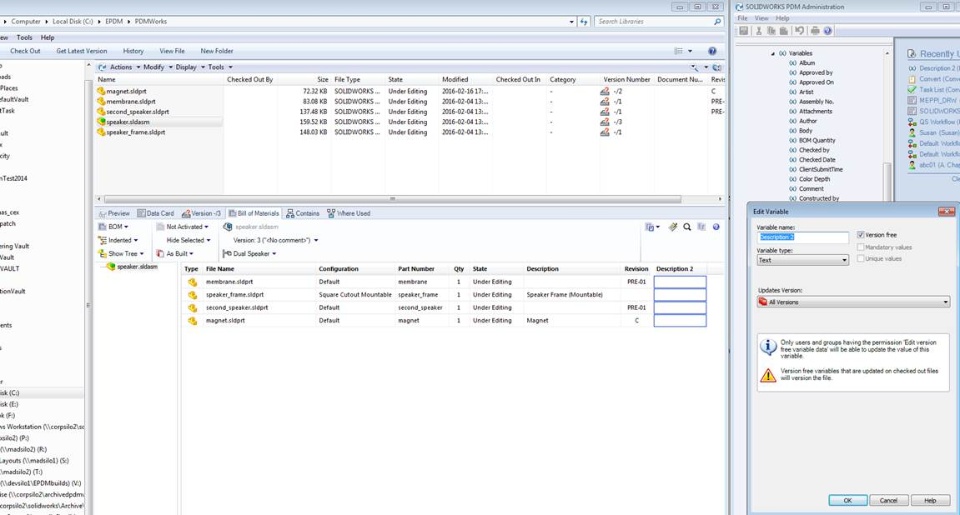Open the BOM type dropdown
This screenshot has width=960, height=515.
coord(114,227)
